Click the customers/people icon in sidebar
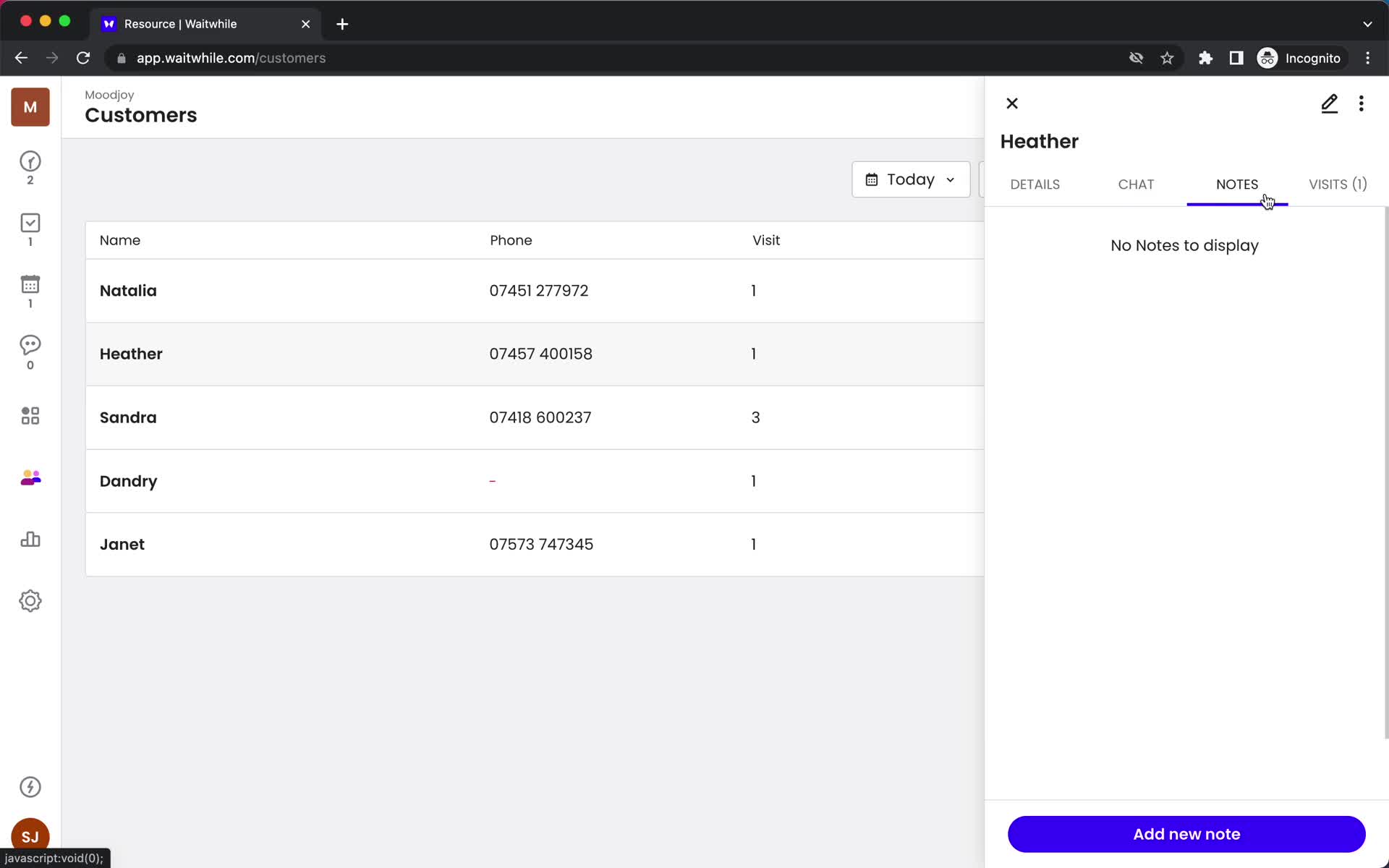The width and height of the screenshot is (1389, 868). coord(30,478)
